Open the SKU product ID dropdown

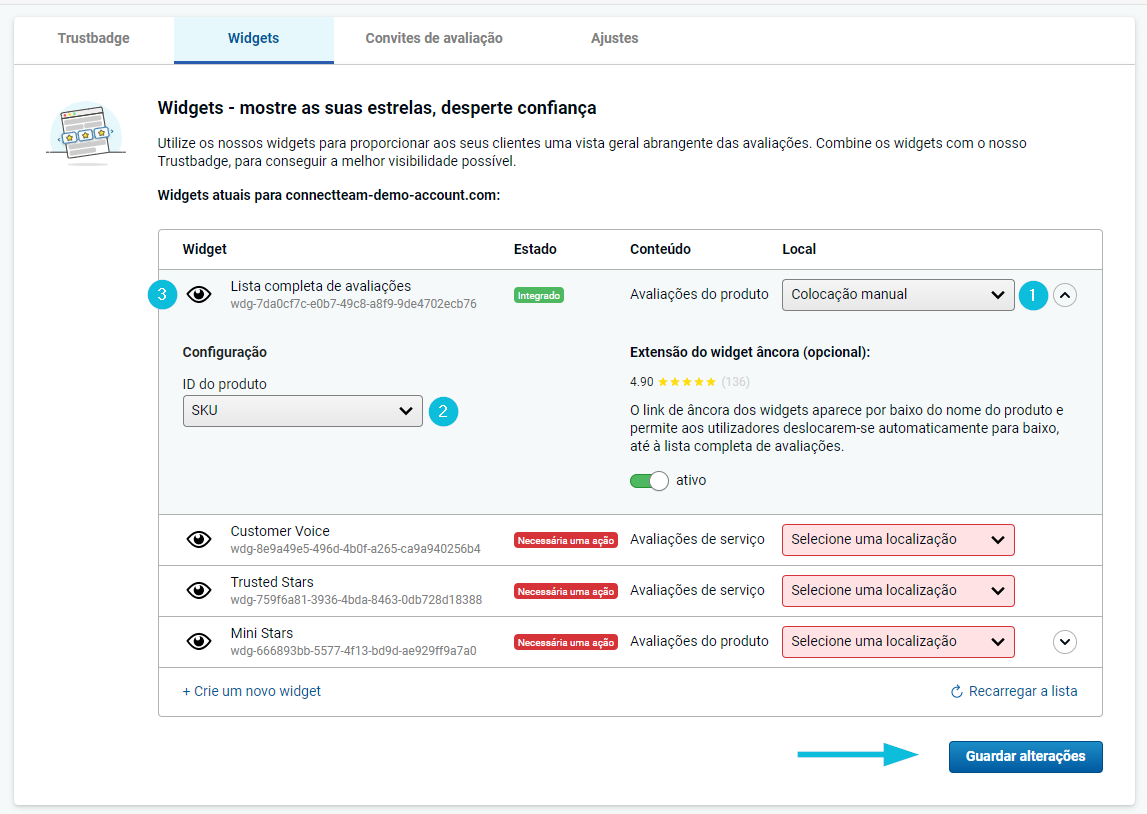302,411
